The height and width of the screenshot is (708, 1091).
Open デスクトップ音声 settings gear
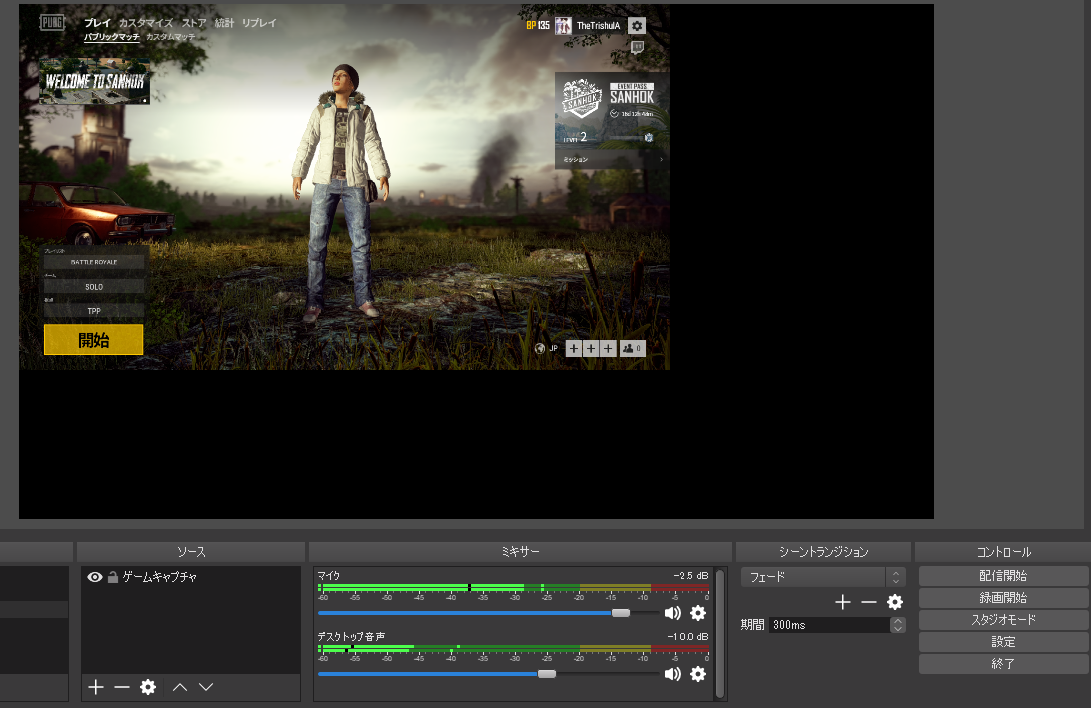pos(698,674)
